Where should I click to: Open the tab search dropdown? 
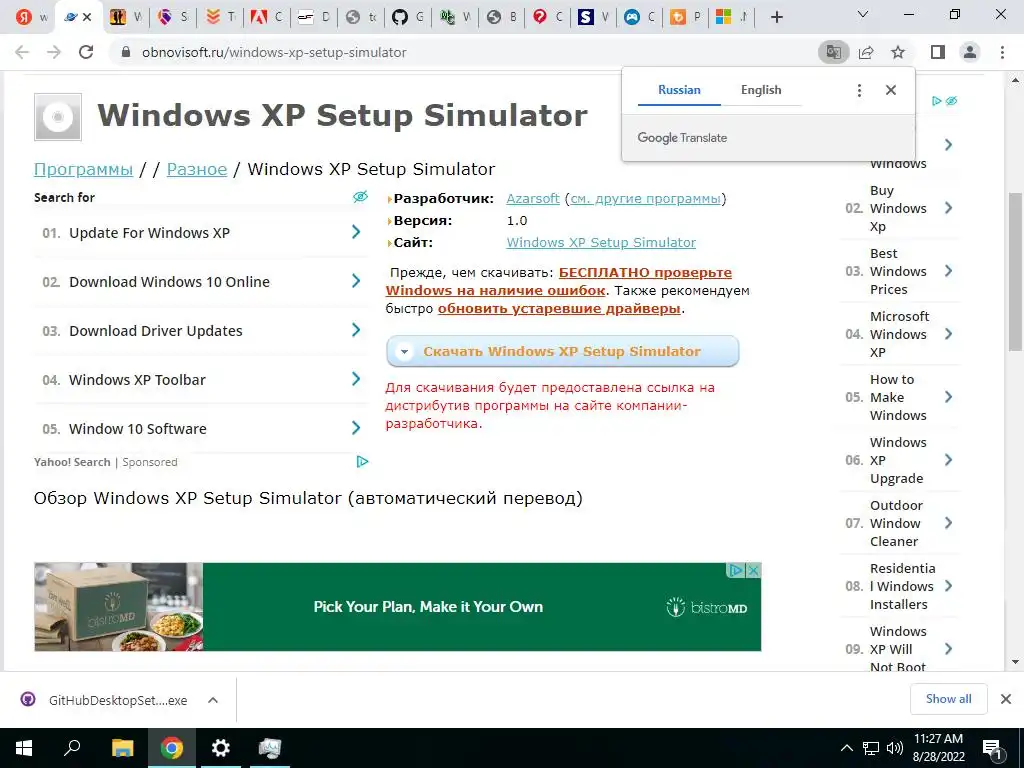click(863, 14)
